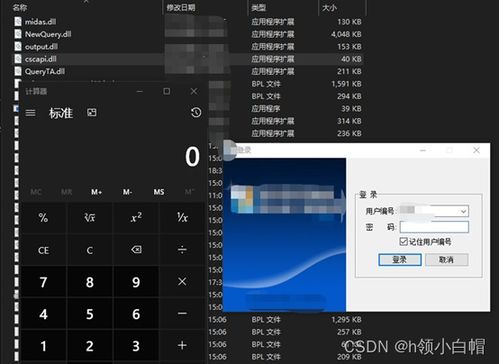Click the M+ memory add button

point(97,192)
